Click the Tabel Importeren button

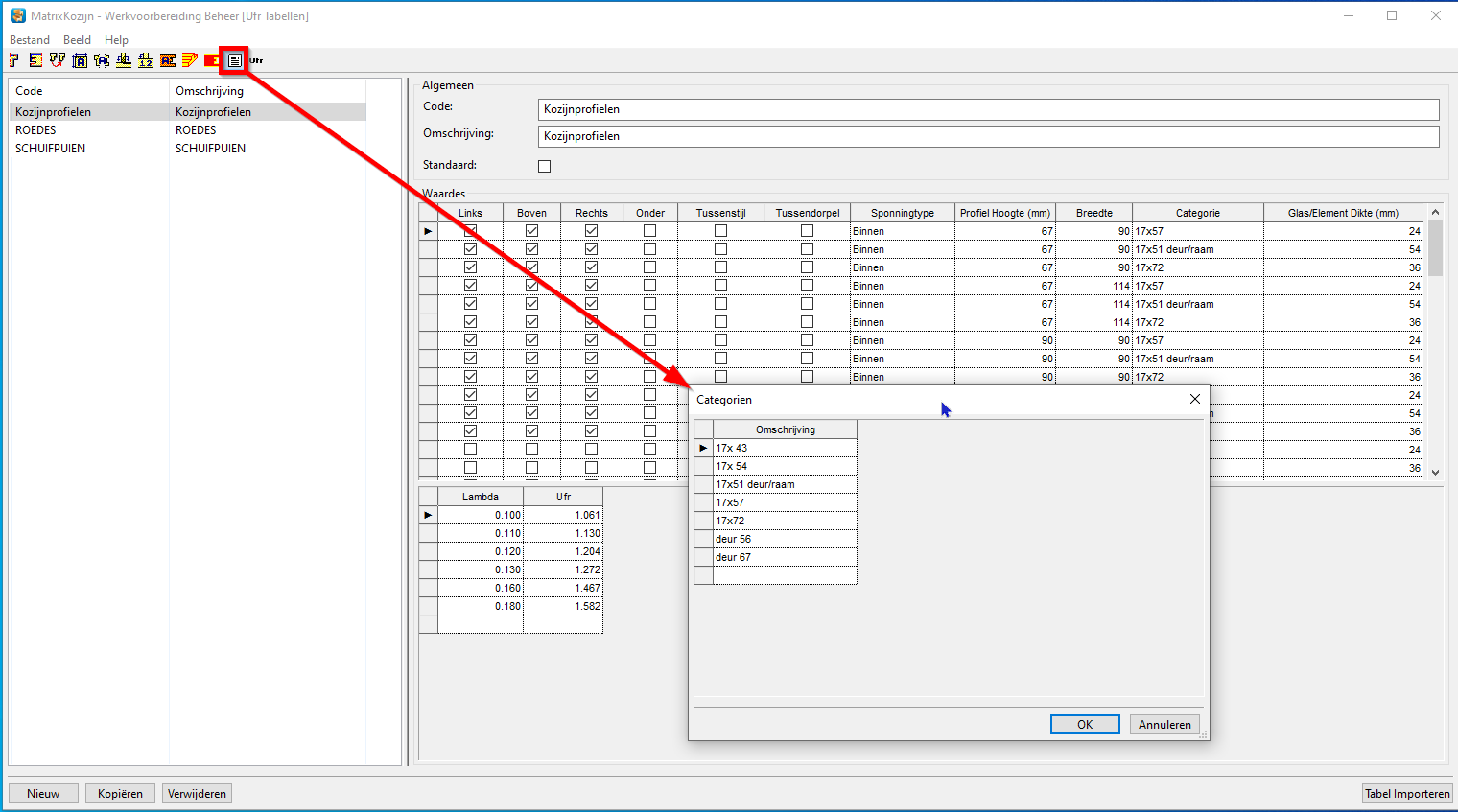click(x=1407, y=793)
